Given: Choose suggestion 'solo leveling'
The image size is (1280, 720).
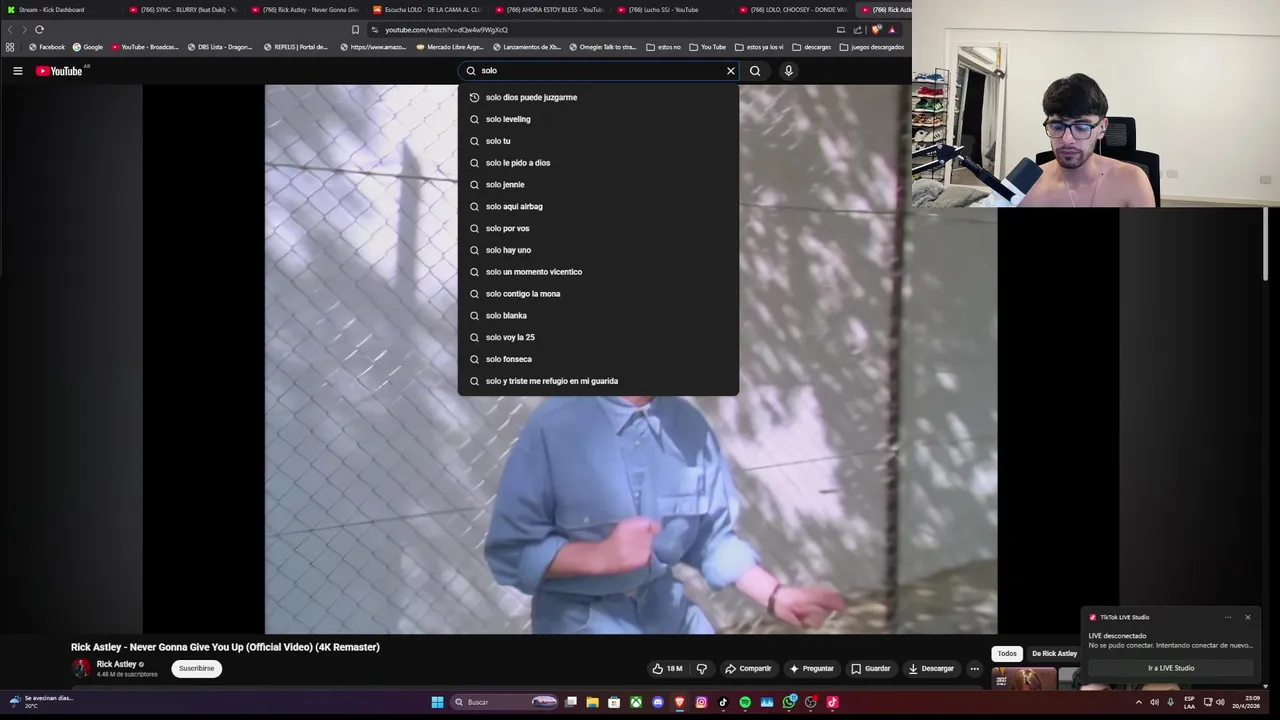Looking at the screenshot, I should click(x=598, y=119).
